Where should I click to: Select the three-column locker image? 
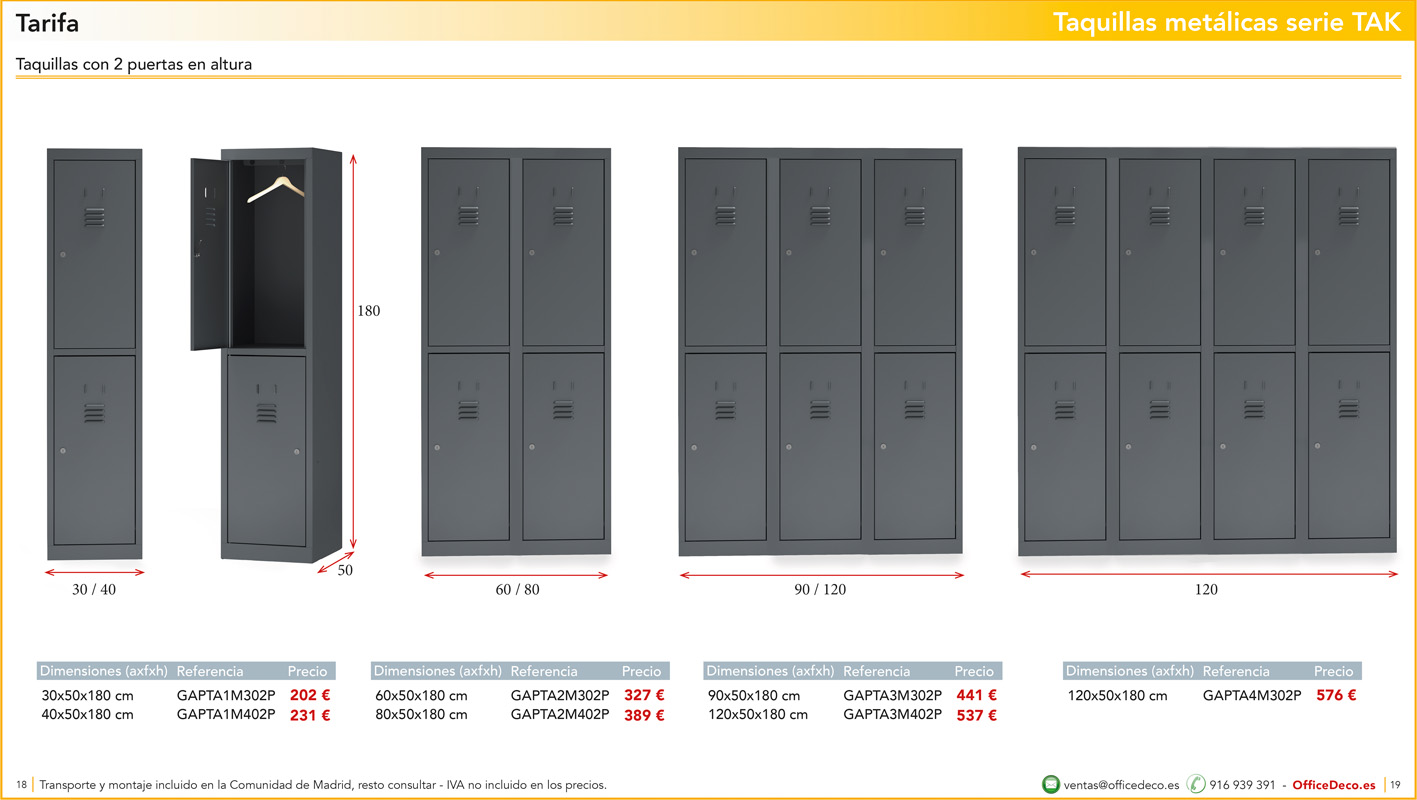(x=820, y=351)
